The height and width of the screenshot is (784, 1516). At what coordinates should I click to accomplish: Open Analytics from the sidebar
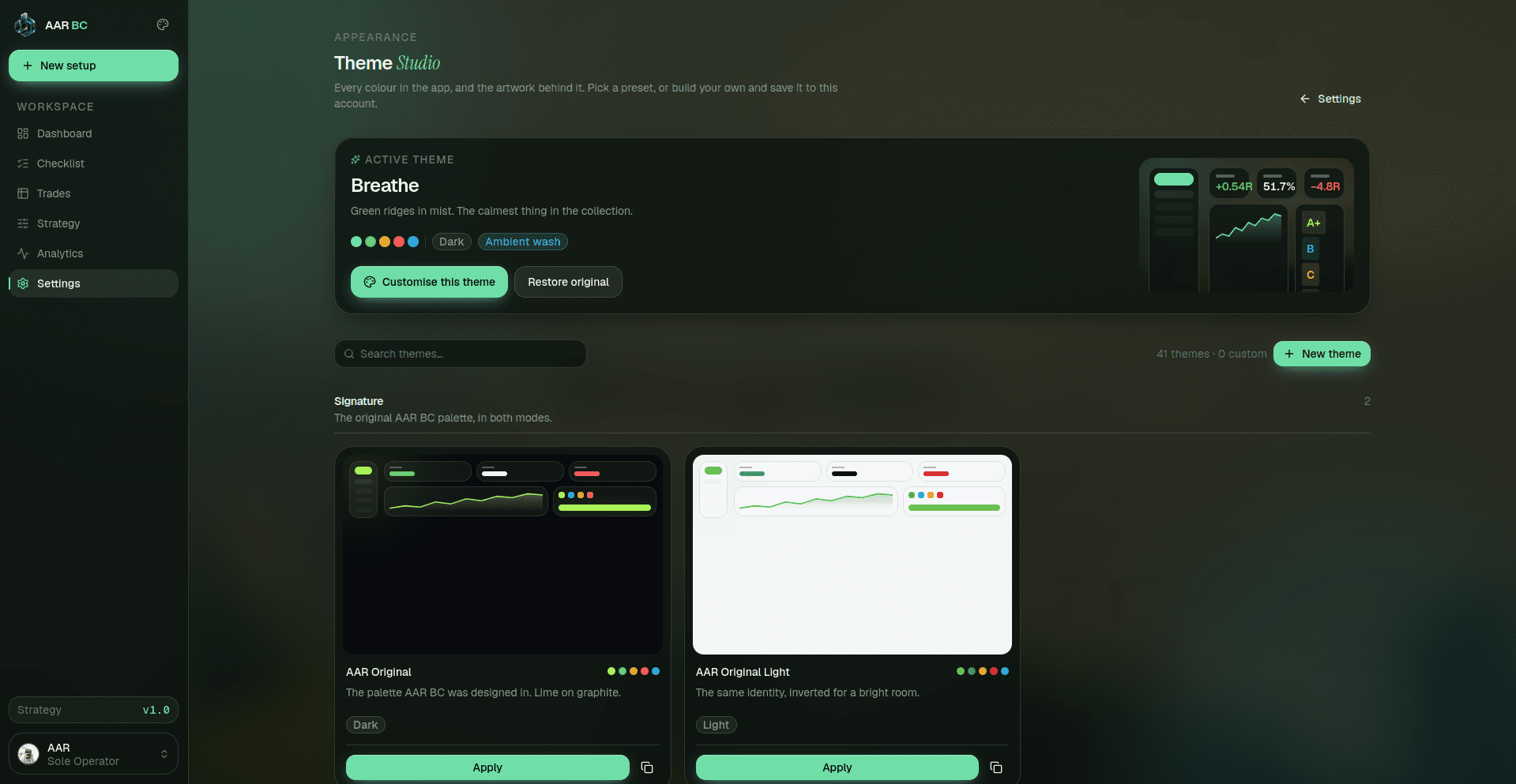point(93,253)
